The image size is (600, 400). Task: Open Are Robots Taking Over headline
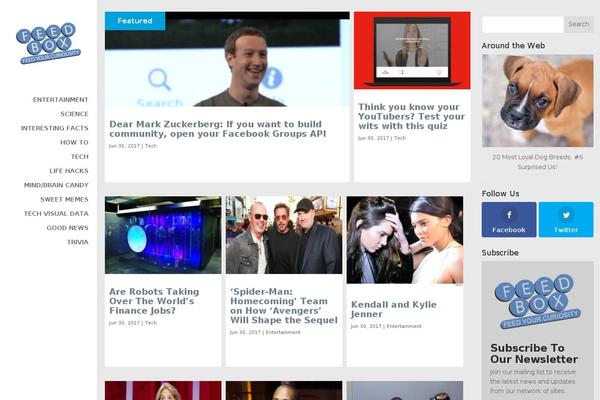[154, 301]
